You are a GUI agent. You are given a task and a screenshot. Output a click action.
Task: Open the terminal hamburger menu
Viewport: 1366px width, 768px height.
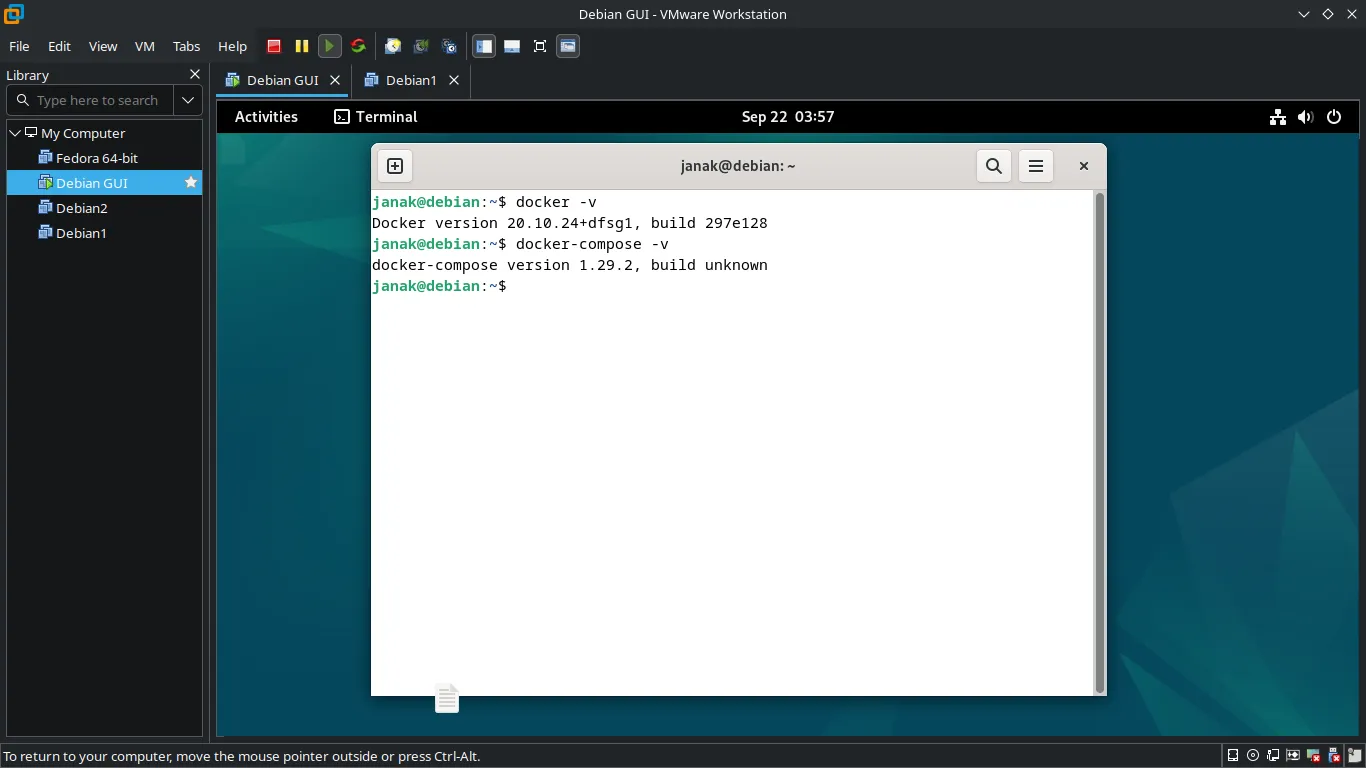click(1036, 166)
